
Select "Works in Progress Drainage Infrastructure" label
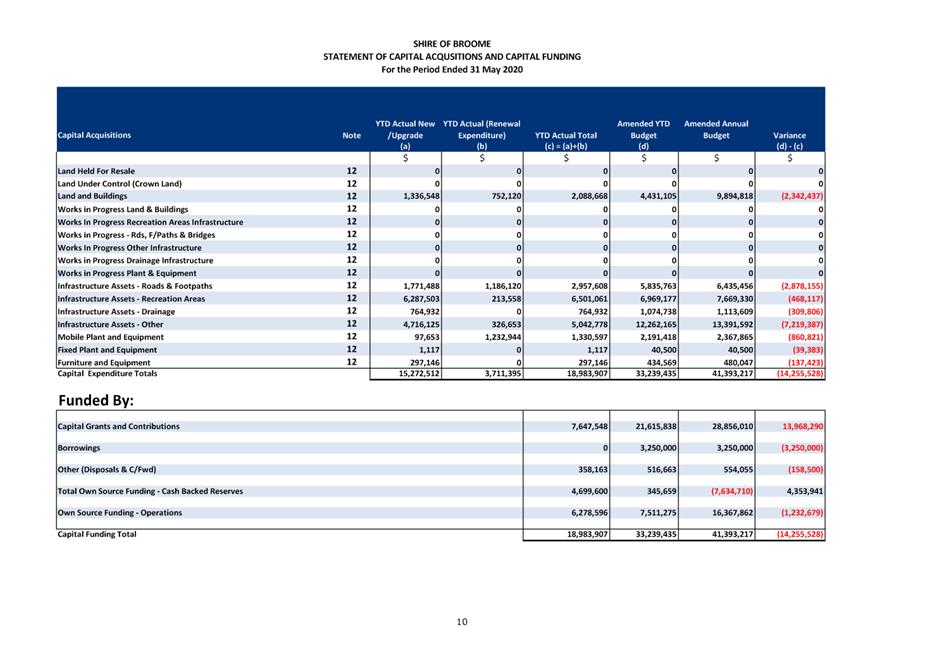pos(135,260)
